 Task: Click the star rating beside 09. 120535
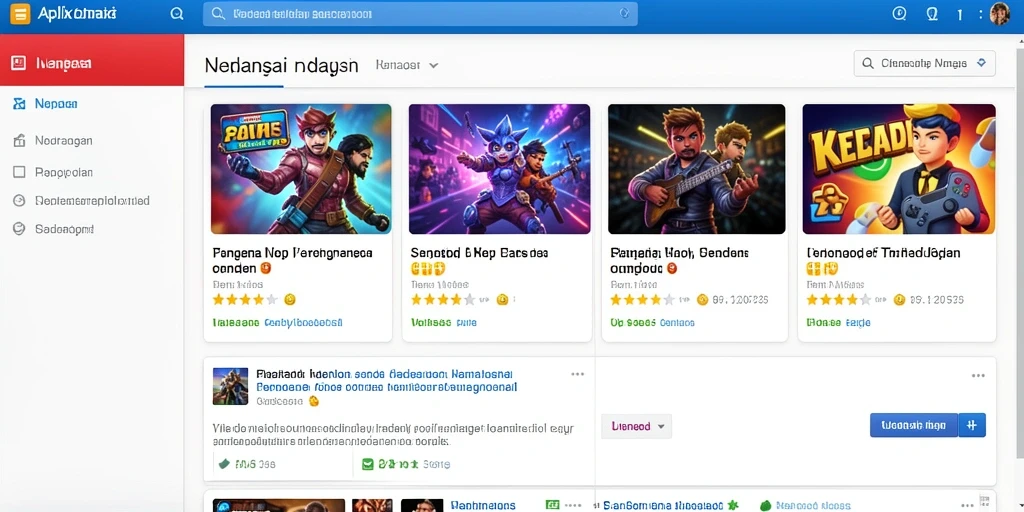839,300
